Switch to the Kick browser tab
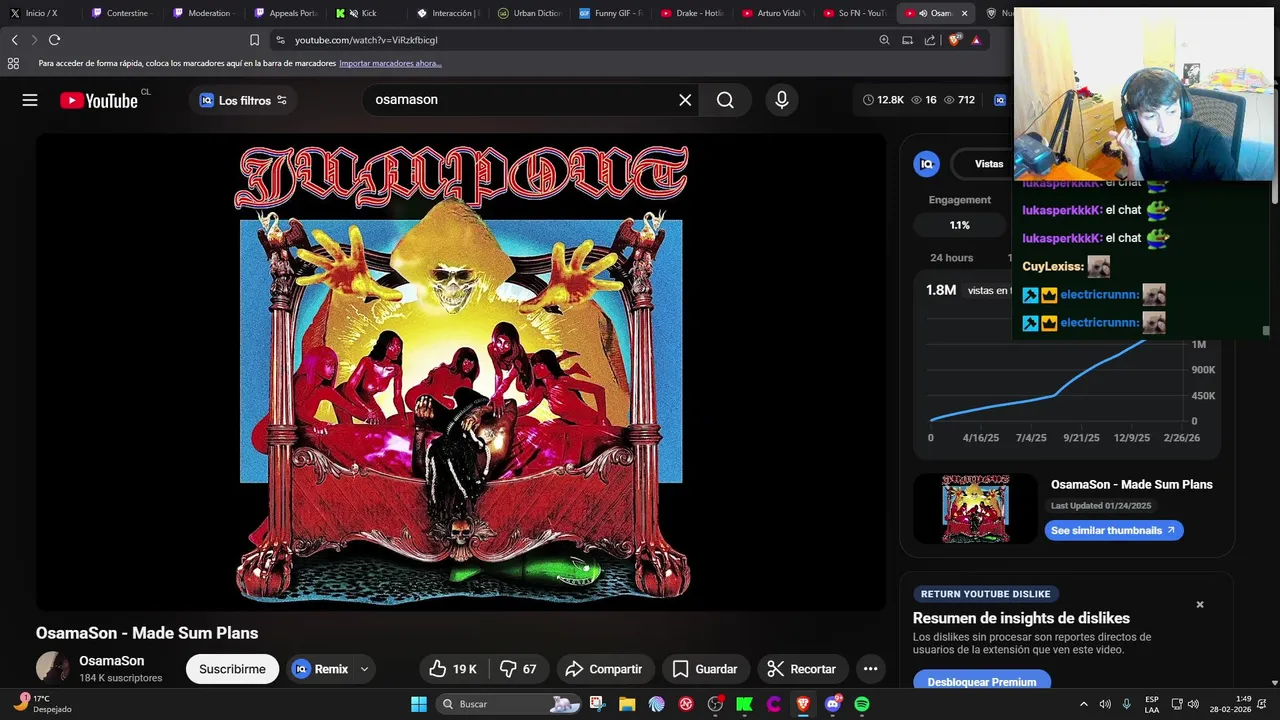Image resolution: width=1280 pixels, height=720 pixels. coord(369,13)
